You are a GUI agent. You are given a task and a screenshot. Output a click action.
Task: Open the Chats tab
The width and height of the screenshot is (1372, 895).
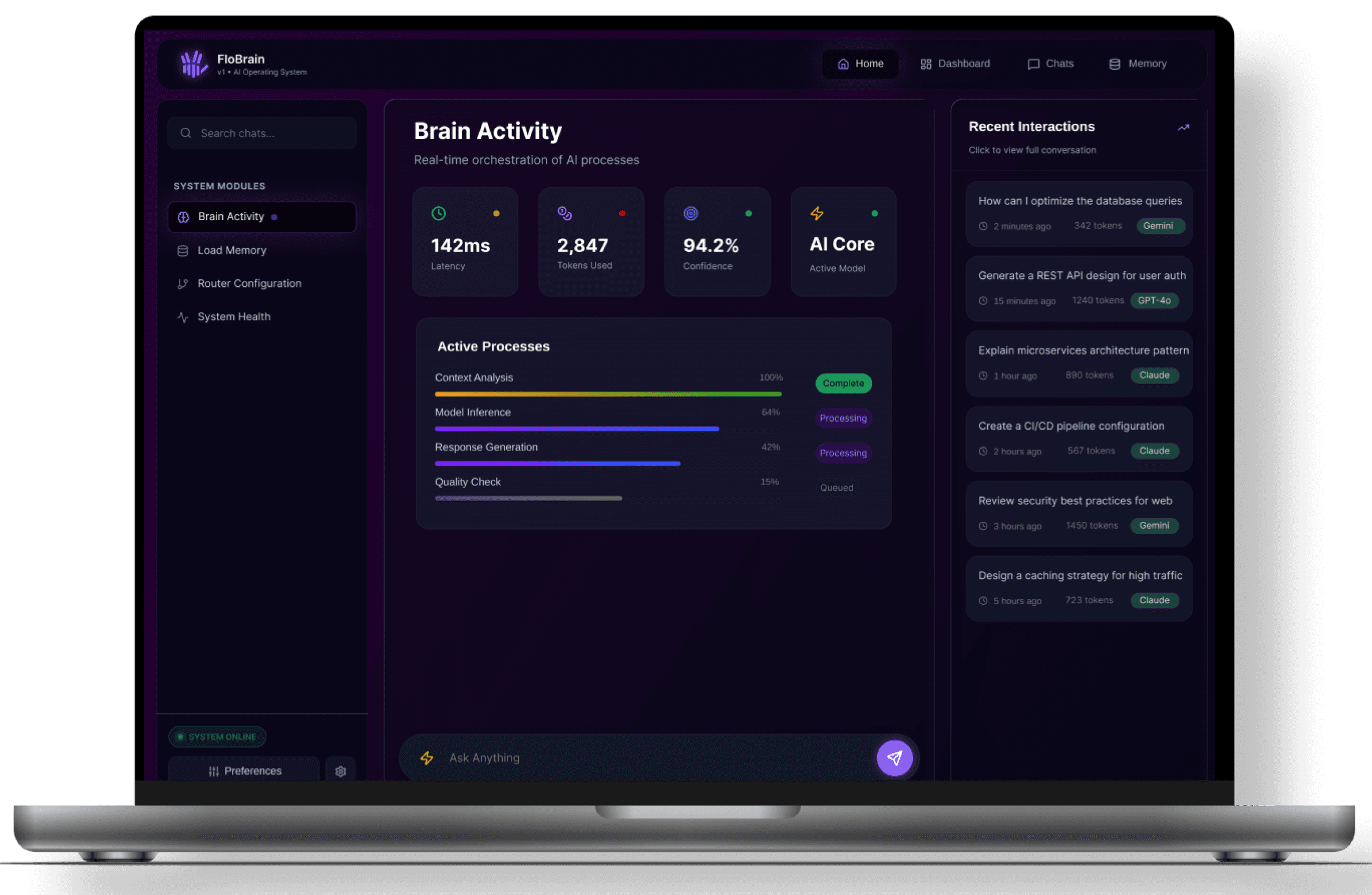(1051, 64)
